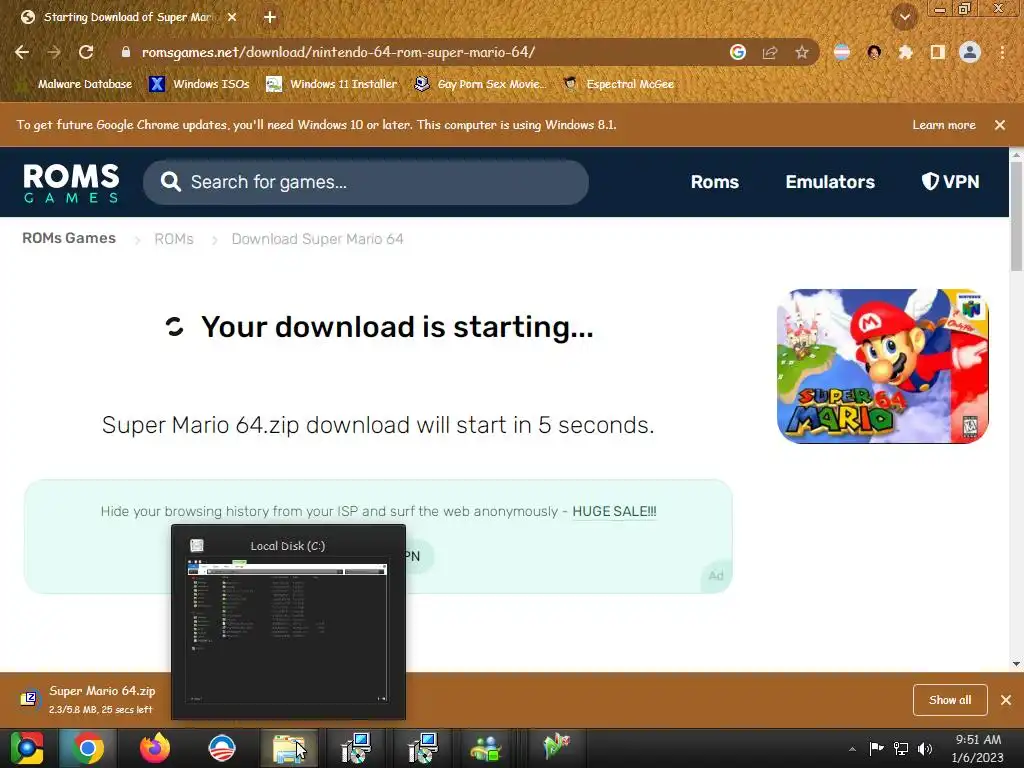
Task: Show hidden system tray icons
Action: pyautogui.click(x=852, y=749)
